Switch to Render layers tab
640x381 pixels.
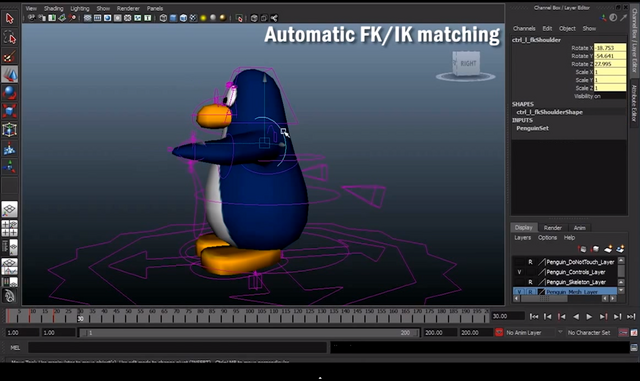[553, 228]
